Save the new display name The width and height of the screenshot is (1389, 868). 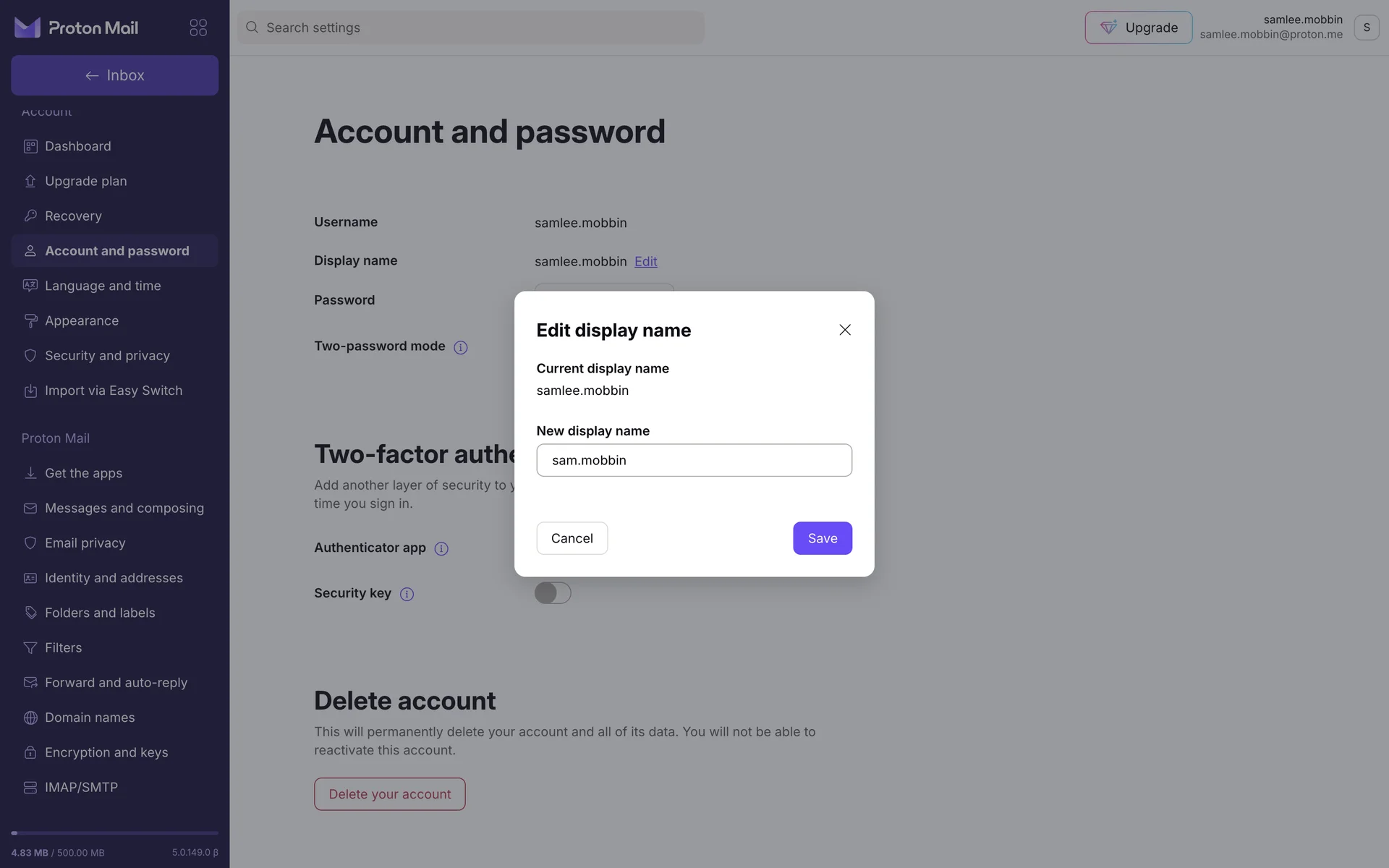(822, 538)
